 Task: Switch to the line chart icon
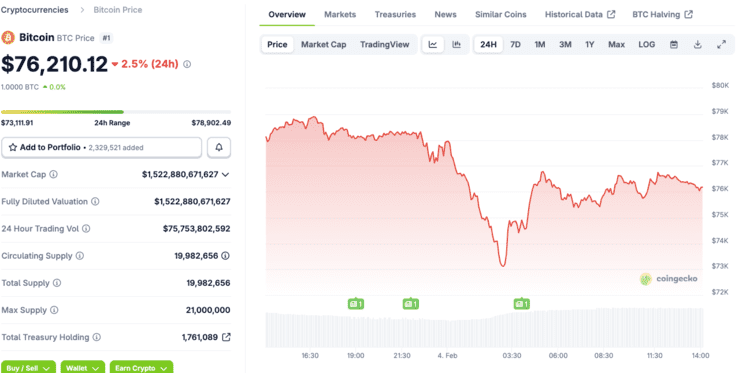(x=433, y=44)
